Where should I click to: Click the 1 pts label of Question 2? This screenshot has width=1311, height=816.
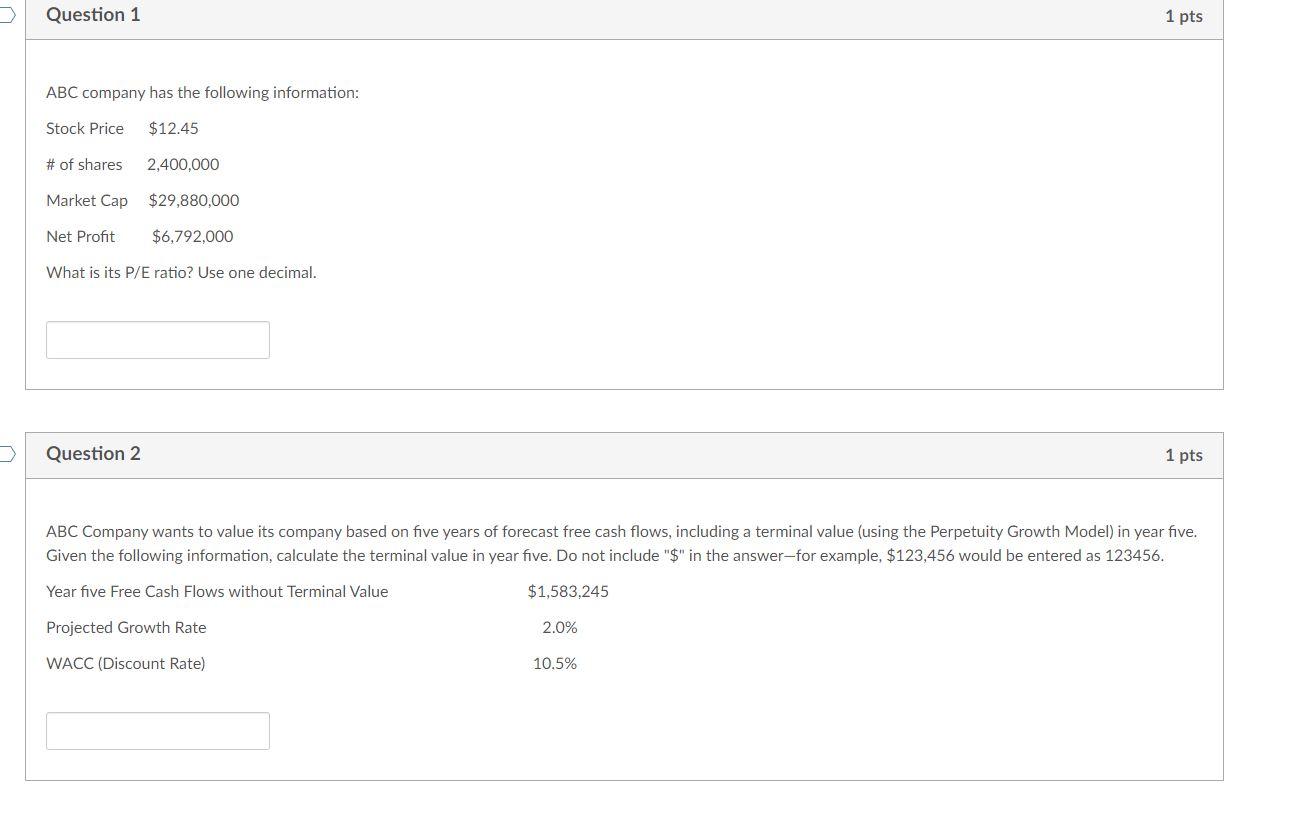[1183, 455]
